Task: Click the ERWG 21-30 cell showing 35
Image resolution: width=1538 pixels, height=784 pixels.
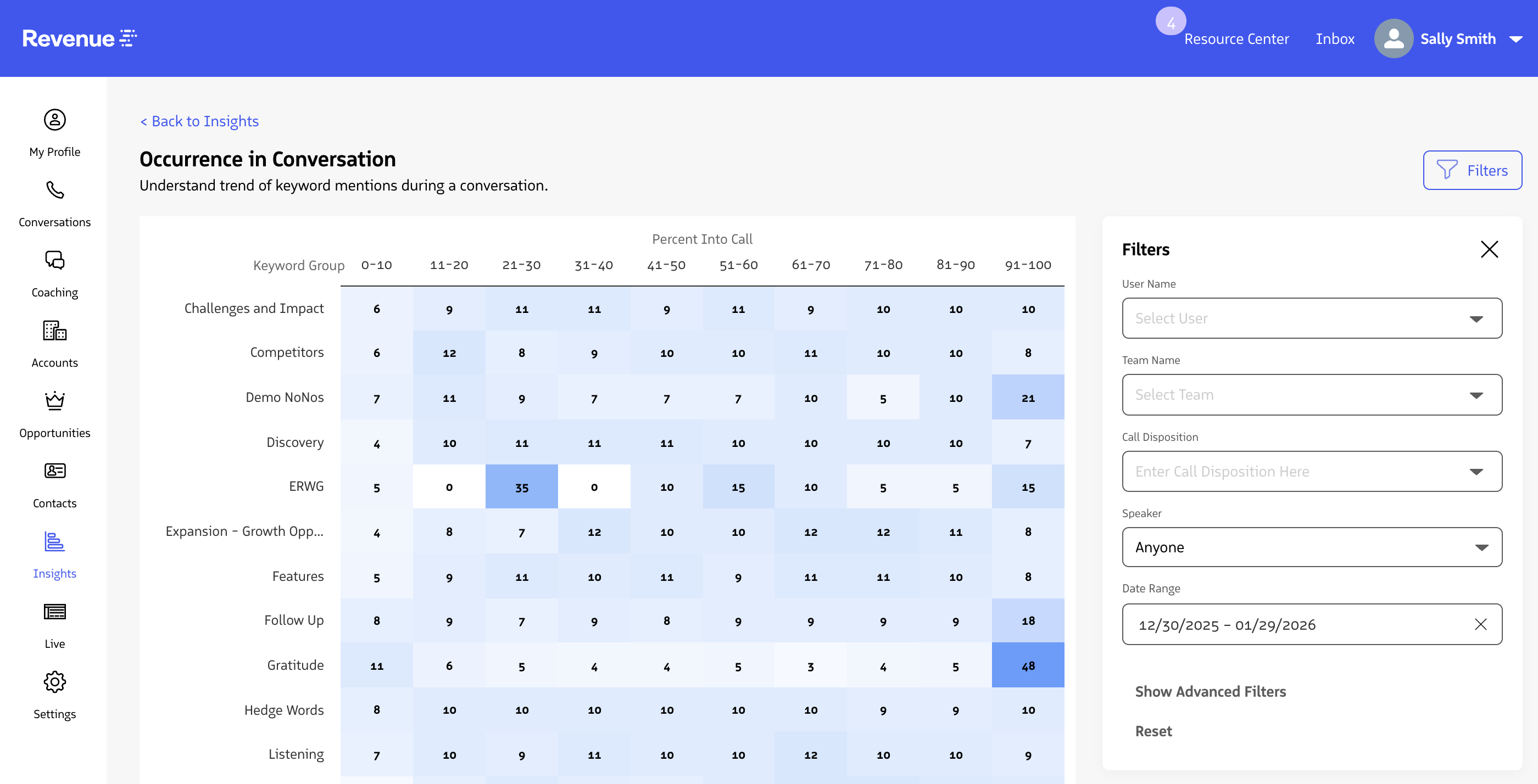Action: coord(521,487)
